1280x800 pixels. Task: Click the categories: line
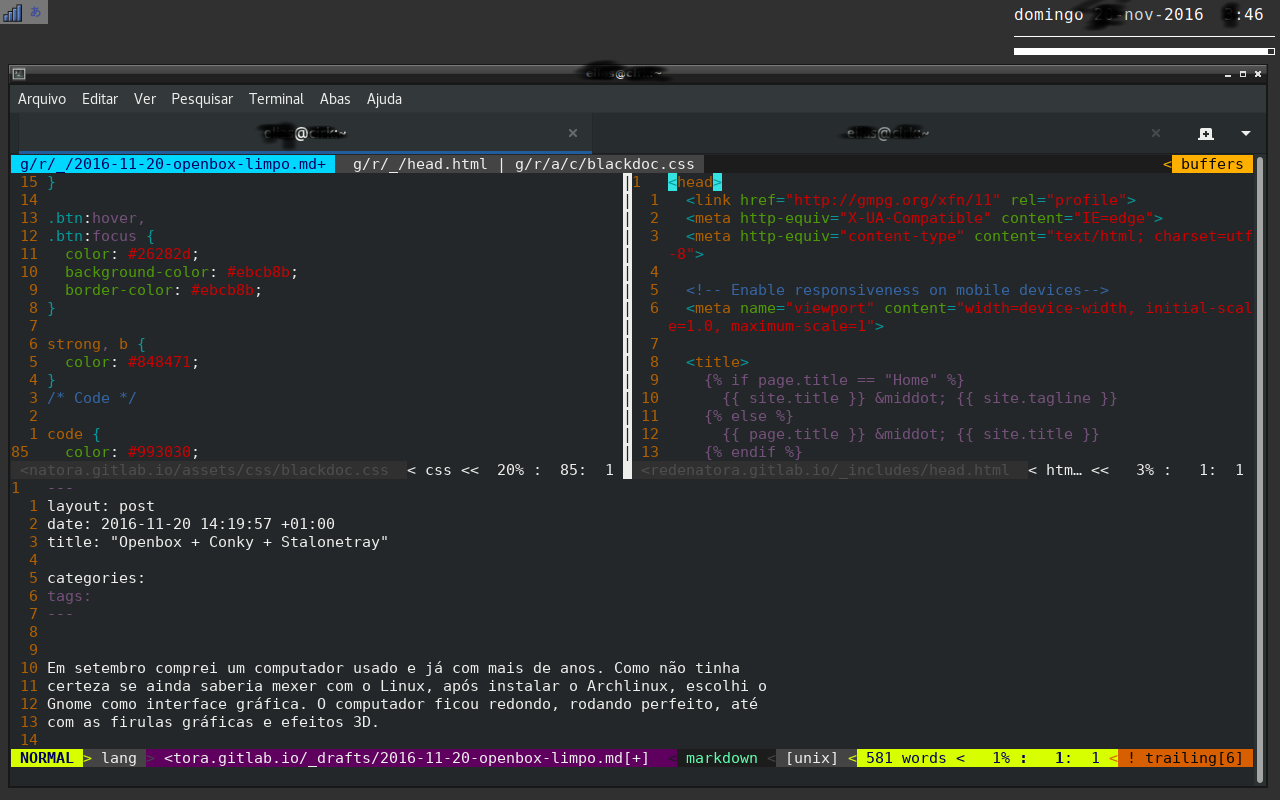point(96,578)
